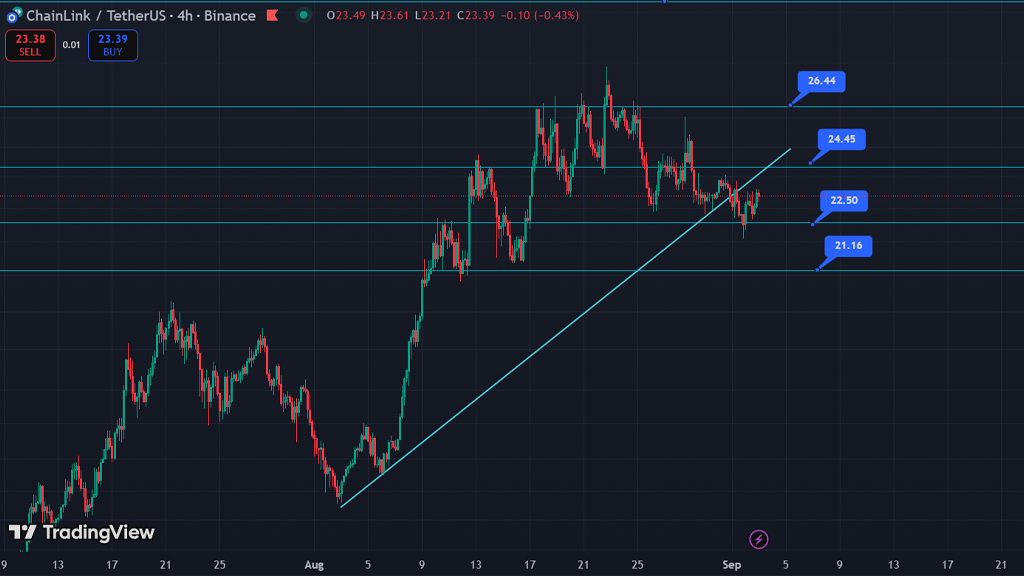Screen dimensions: 1024x576
Task: Click the green market status dot
Action: [x=303, y=16]
